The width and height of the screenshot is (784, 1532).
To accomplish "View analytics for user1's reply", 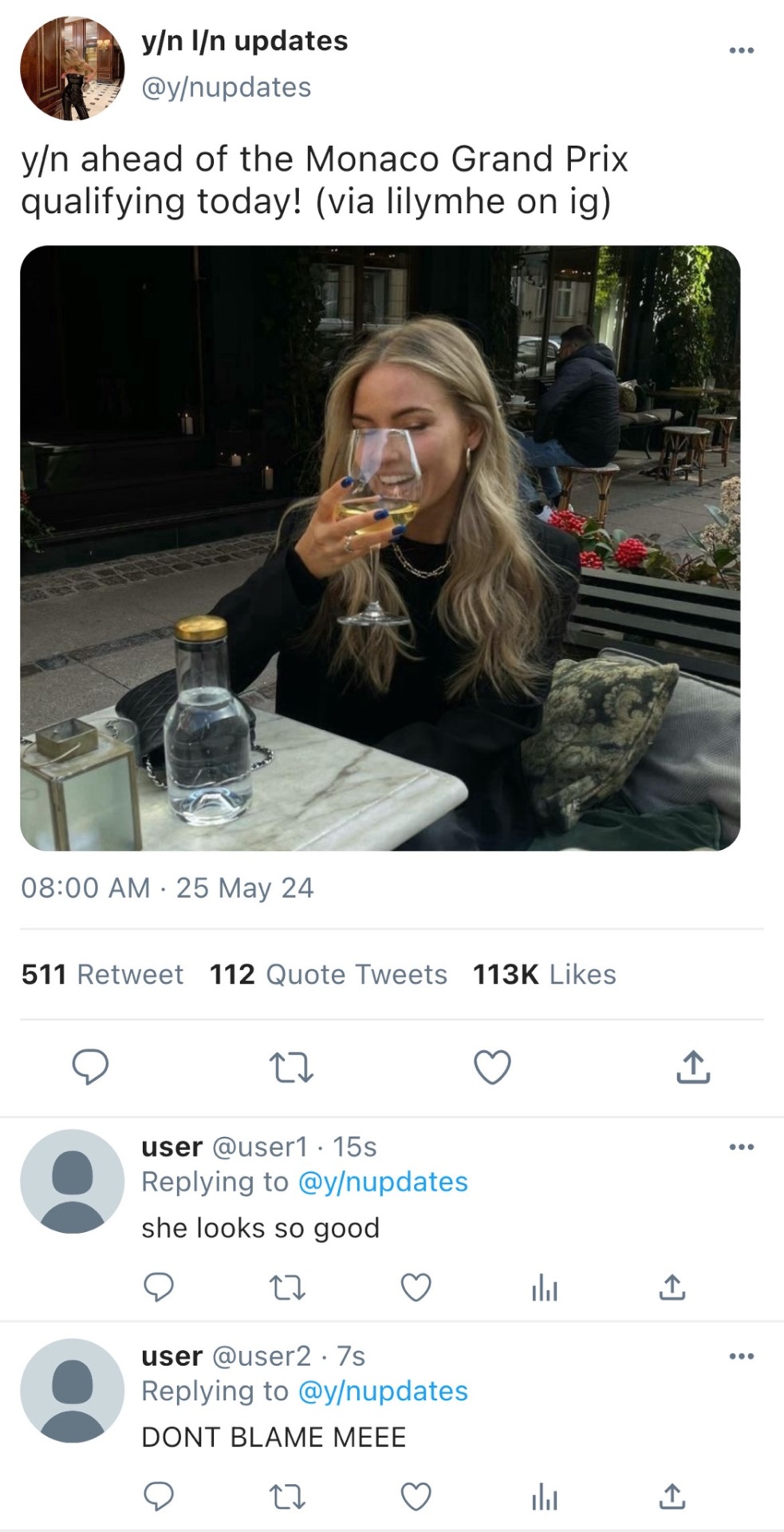I will point(544,1287).
